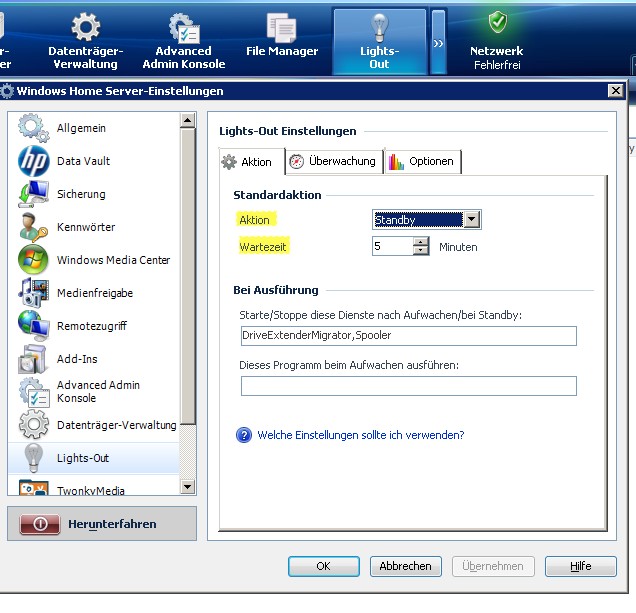
Task: Select Lights-Out lightbulb in top toolbar
Action: coord(379,28)
